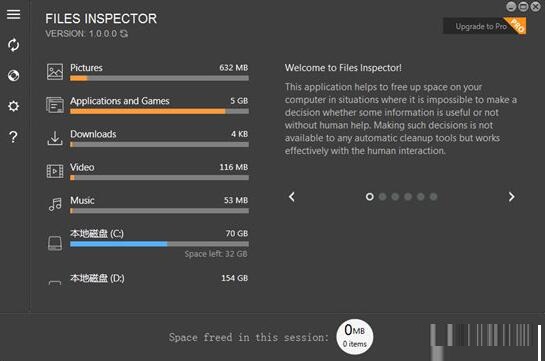Open Applications and Games category
This screenshot has width=545, height=361.
tap(147, 105)
